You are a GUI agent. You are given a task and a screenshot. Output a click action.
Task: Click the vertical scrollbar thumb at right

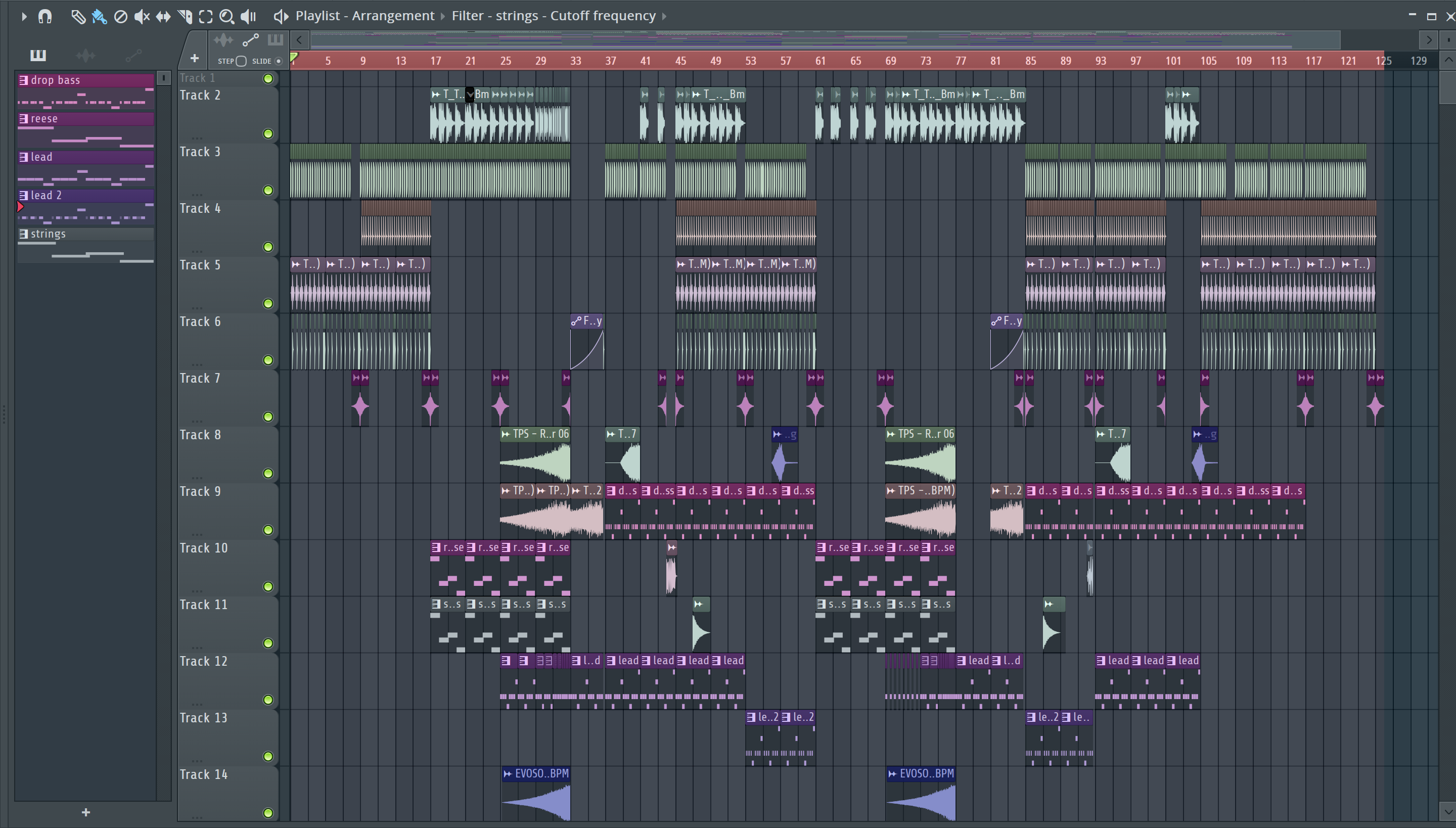(1448, 87)
